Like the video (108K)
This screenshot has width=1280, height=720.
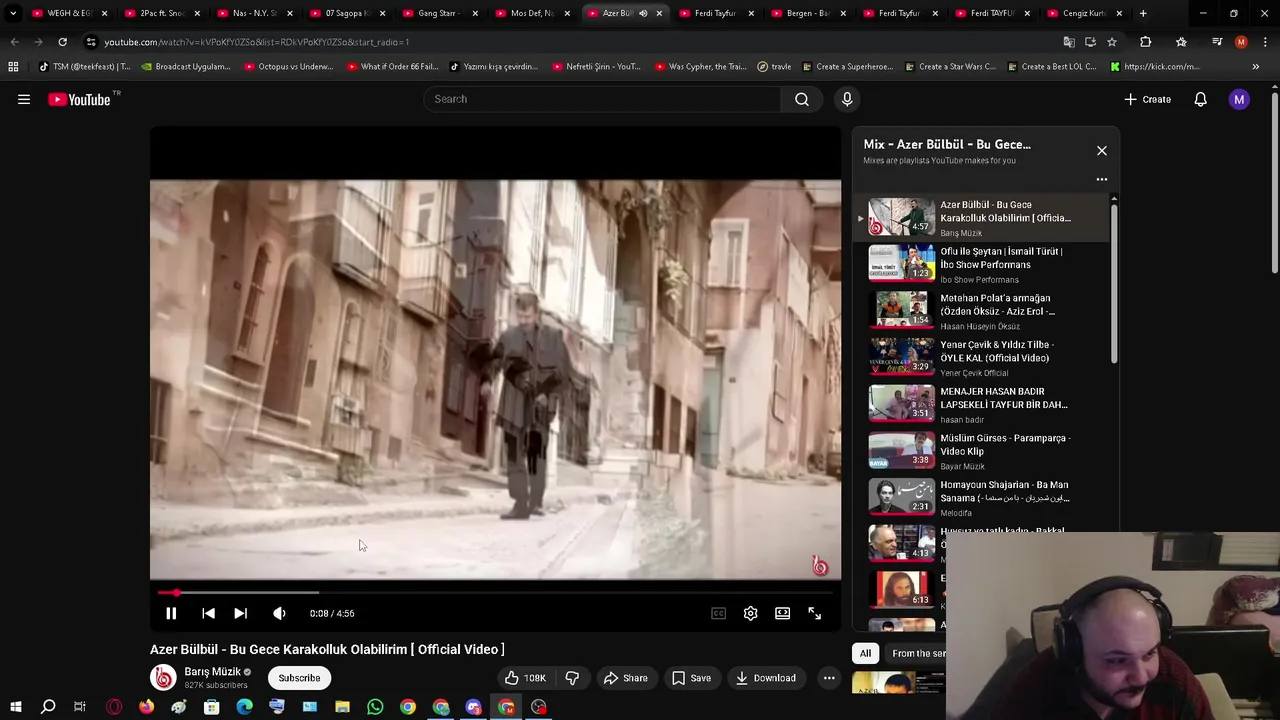point(525,678)
